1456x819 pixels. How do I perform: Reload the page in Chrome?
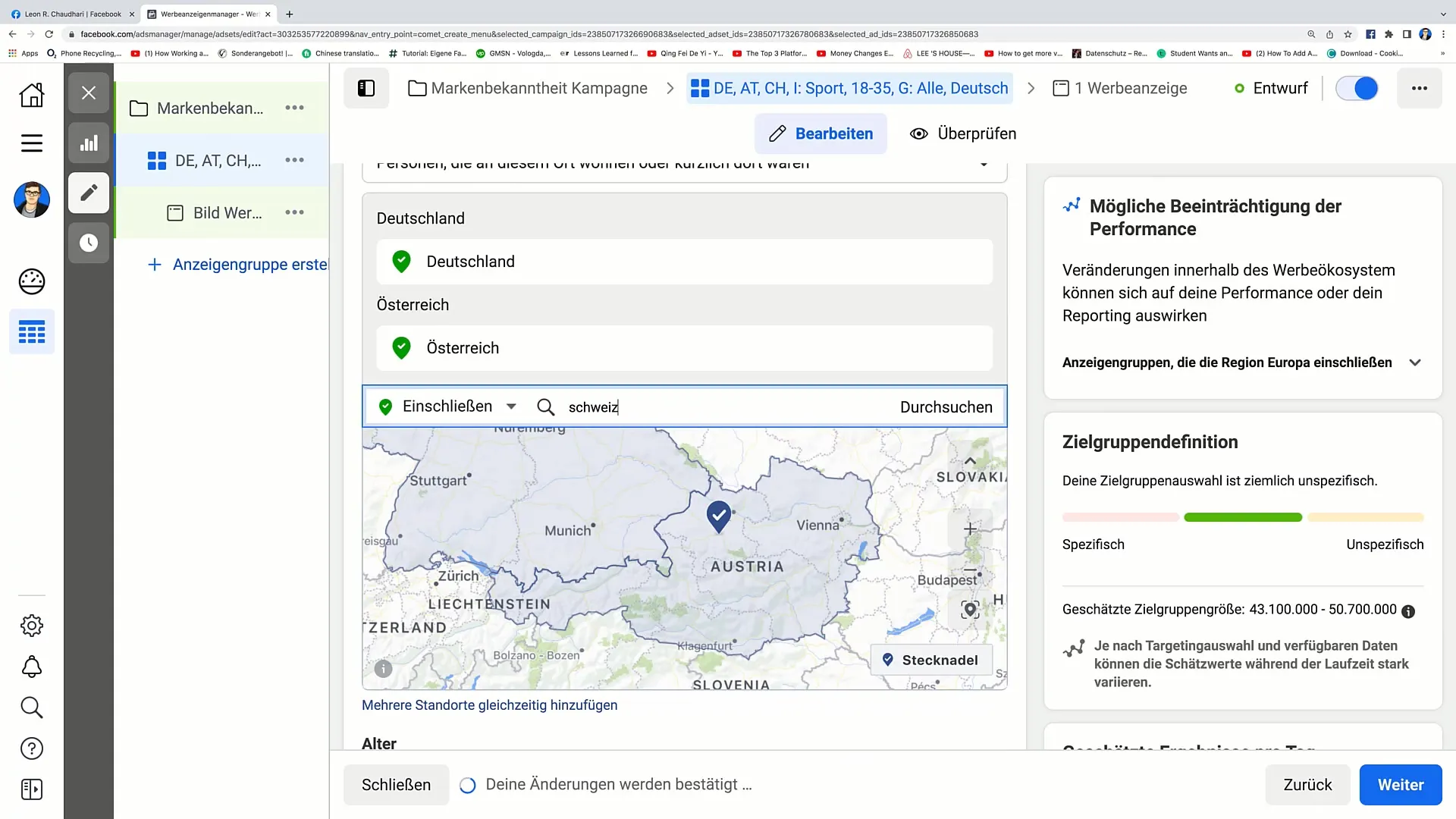pos(49,34)
